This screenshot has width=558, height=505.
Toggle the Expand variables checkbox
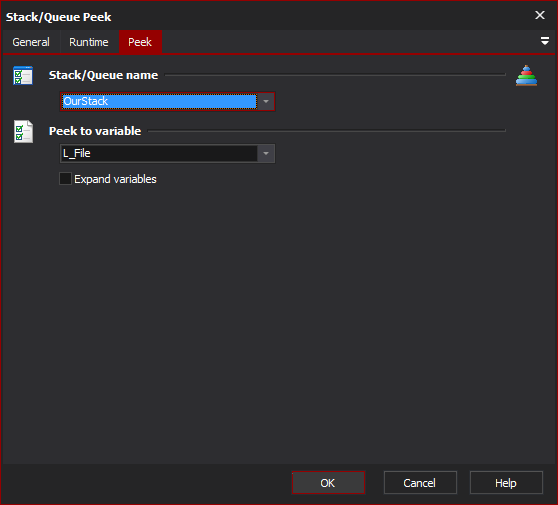click(x=65, y=179)
